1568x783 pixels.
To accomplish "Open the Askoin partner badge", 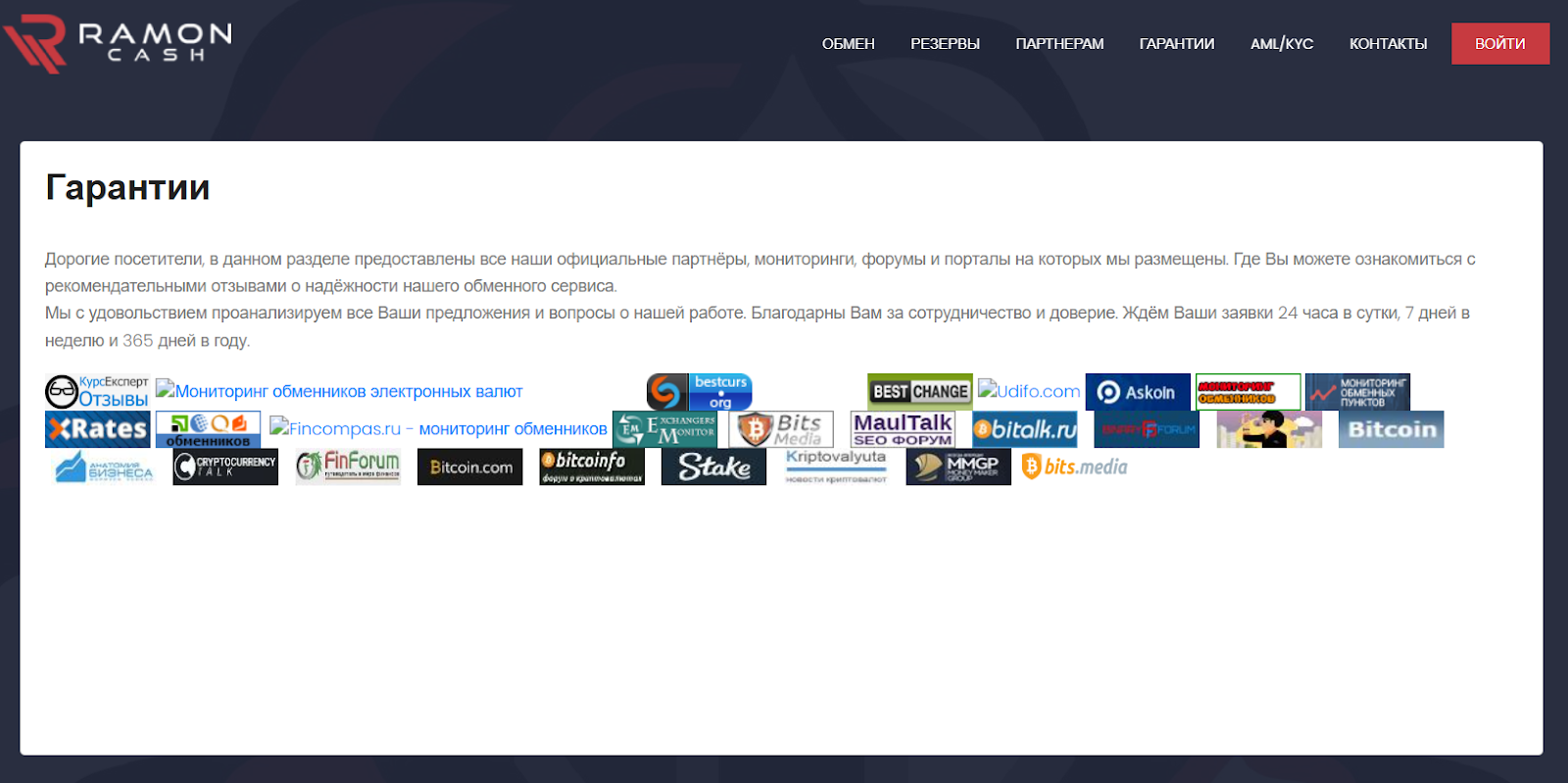I will pyautogui.click(x=1138, y=392).
